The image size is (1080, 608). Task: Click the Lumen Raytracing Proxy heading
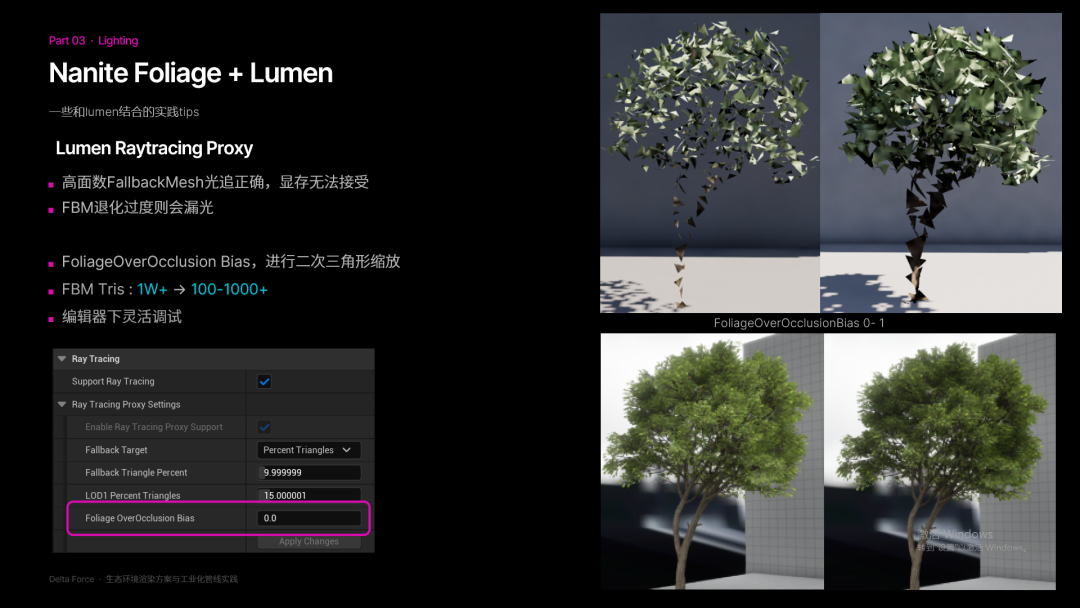point(154,148)
